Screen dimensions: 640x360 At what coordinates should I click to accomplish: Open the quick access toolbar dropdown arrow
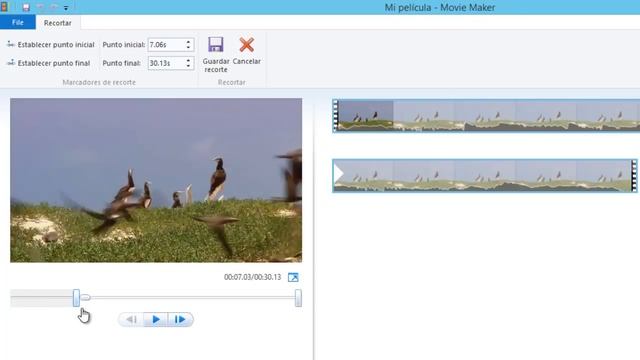pyautogui.click(x=66, y=8)
